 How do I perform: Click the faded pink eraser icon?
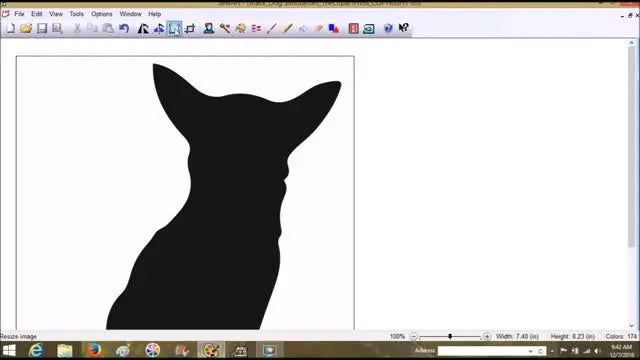318,28
